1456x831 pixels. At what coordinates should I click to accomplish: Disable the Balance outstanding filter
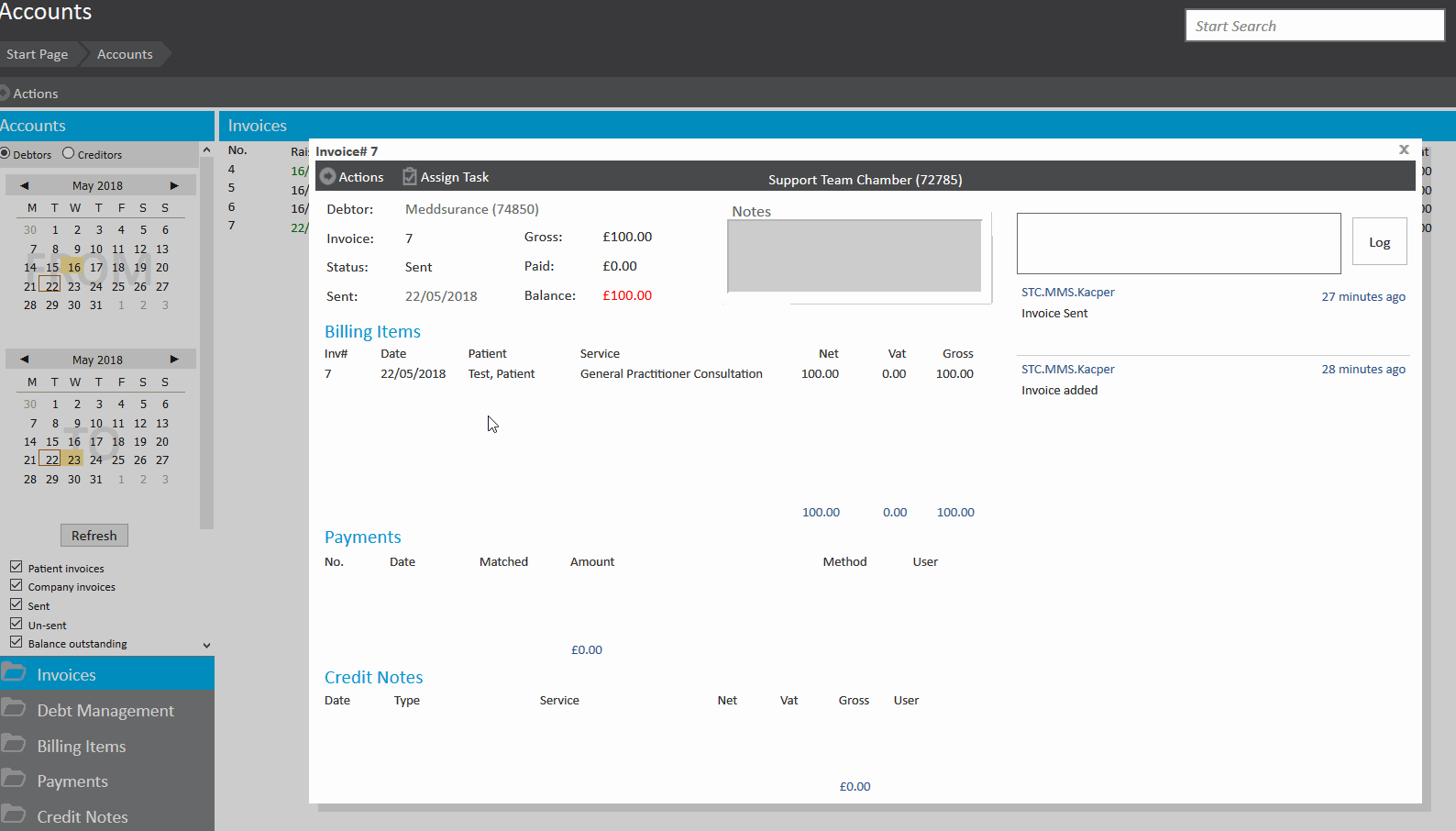click(x=17, y=642)
